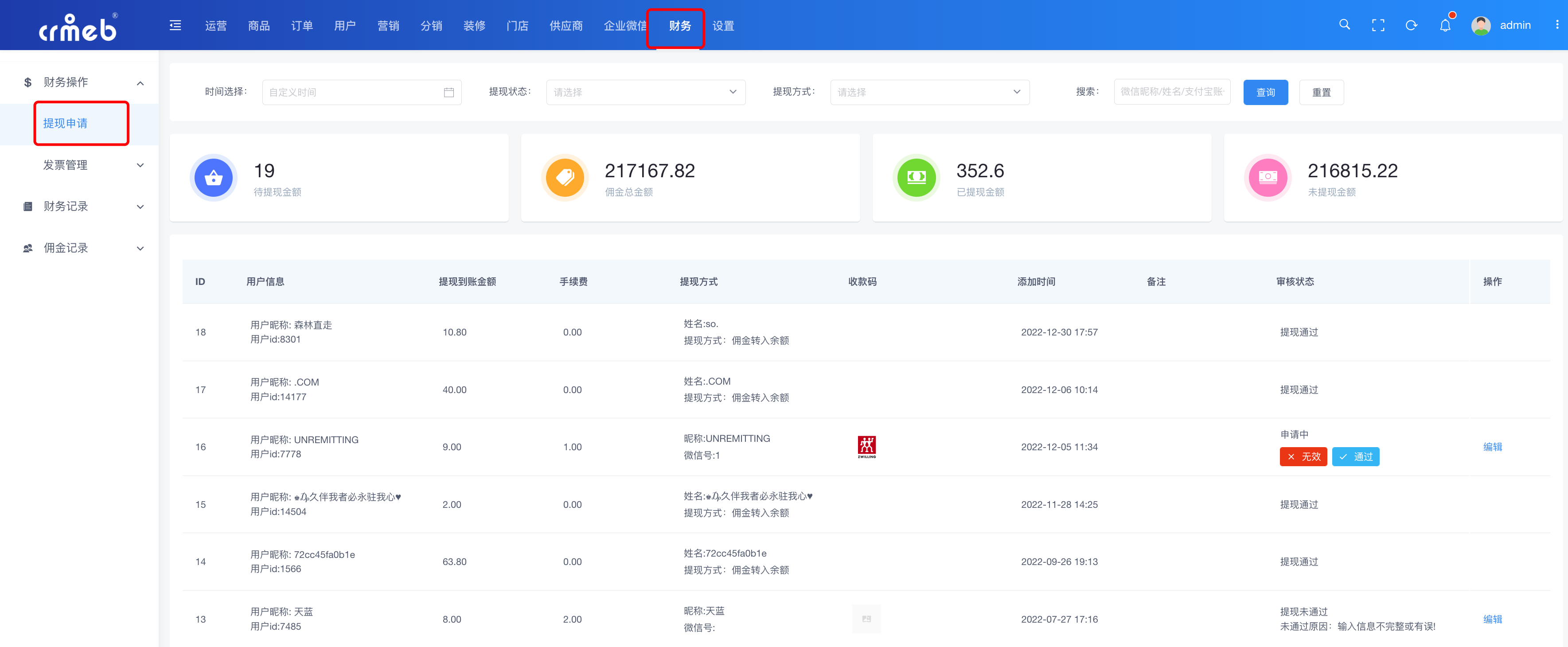Go to the 装修 top menu
This screenshot has width=1568, height=647.
474,26
